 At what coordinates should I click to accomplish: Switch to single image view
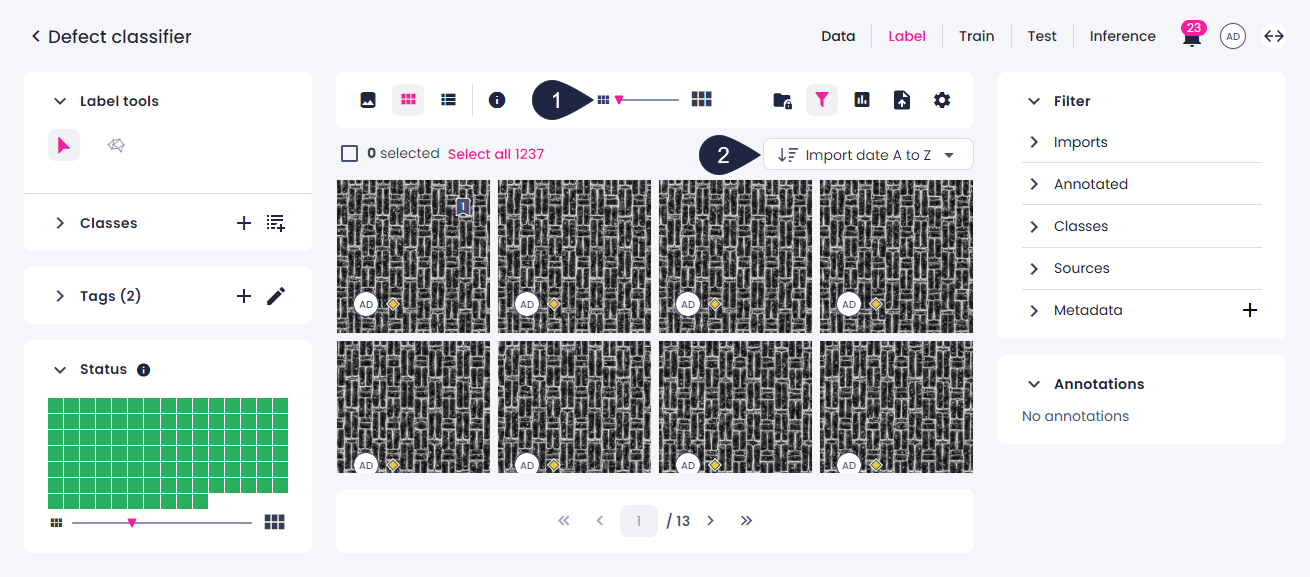click(x=368, y=100)
